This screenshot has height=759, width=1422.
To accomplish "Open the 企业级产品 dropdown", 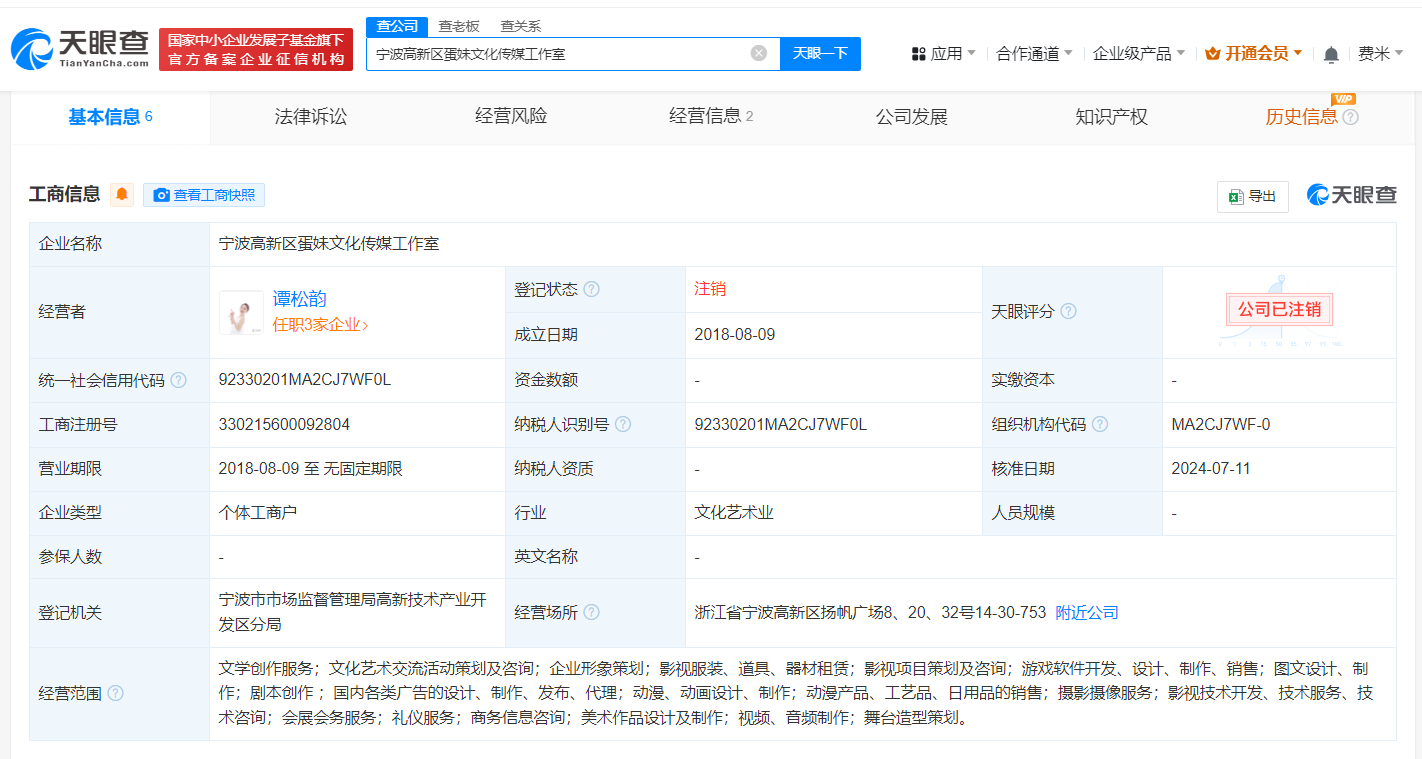I will [x=1138, y=54].
